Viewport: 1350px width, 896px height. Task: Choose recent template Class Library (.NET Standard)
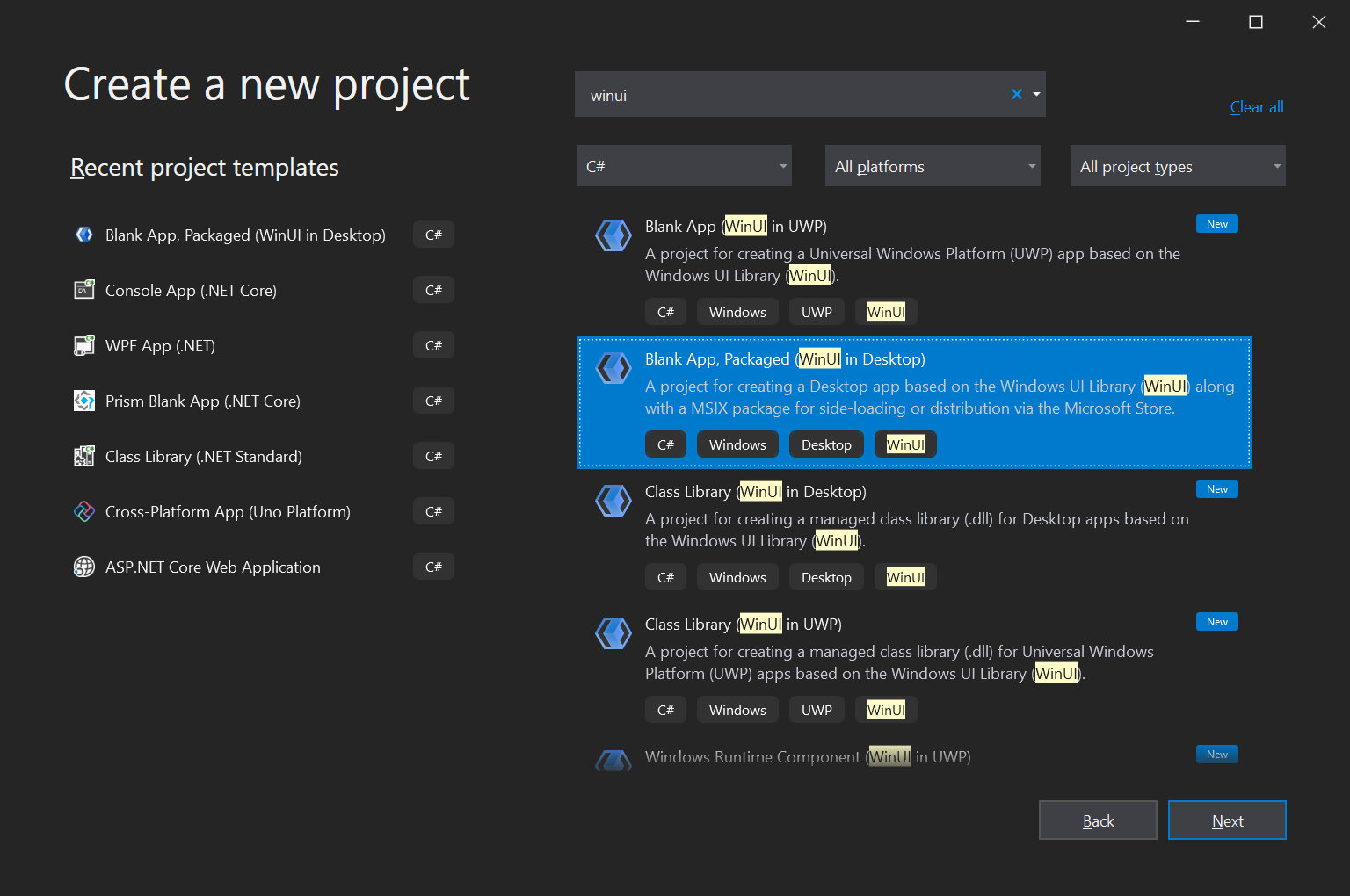[264, 456]
